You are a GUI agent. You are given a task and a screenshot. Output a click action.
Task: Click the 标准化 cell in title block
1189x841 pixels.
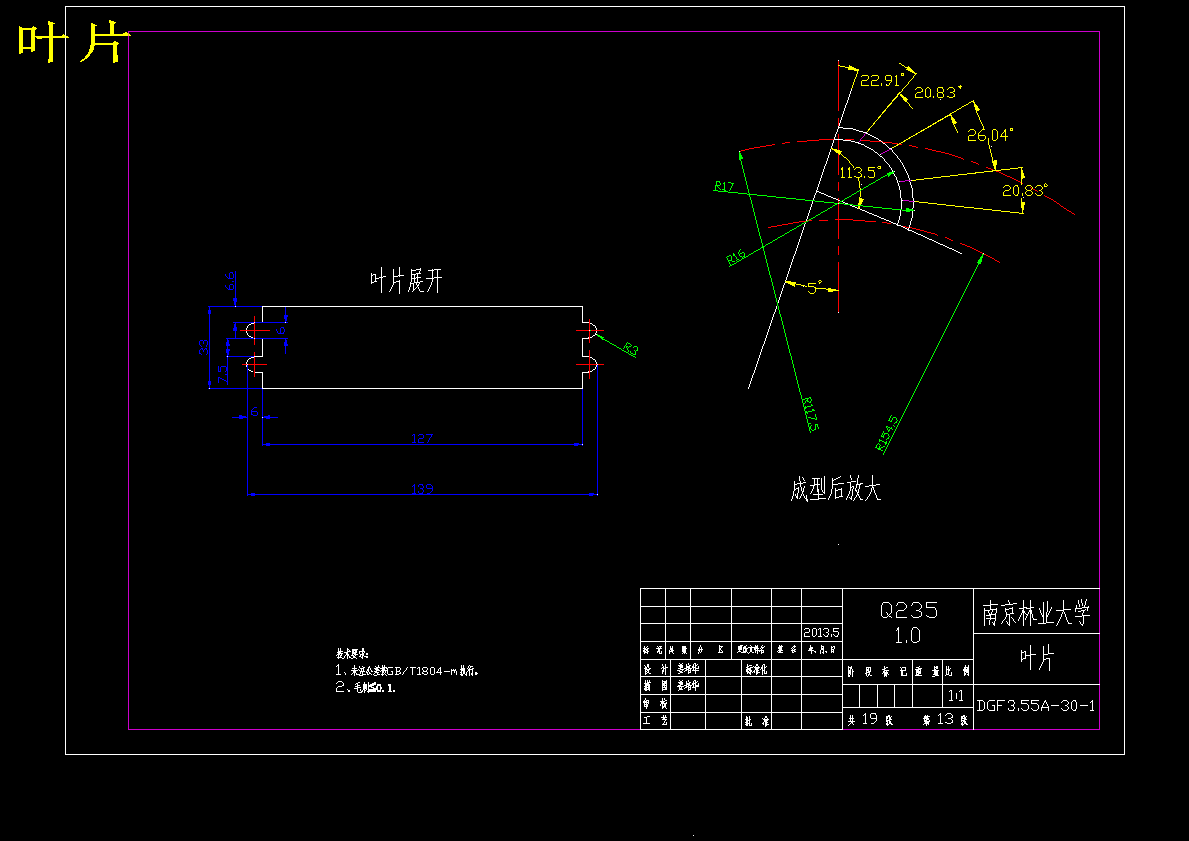pyautogui.click(x=756, y=670)
